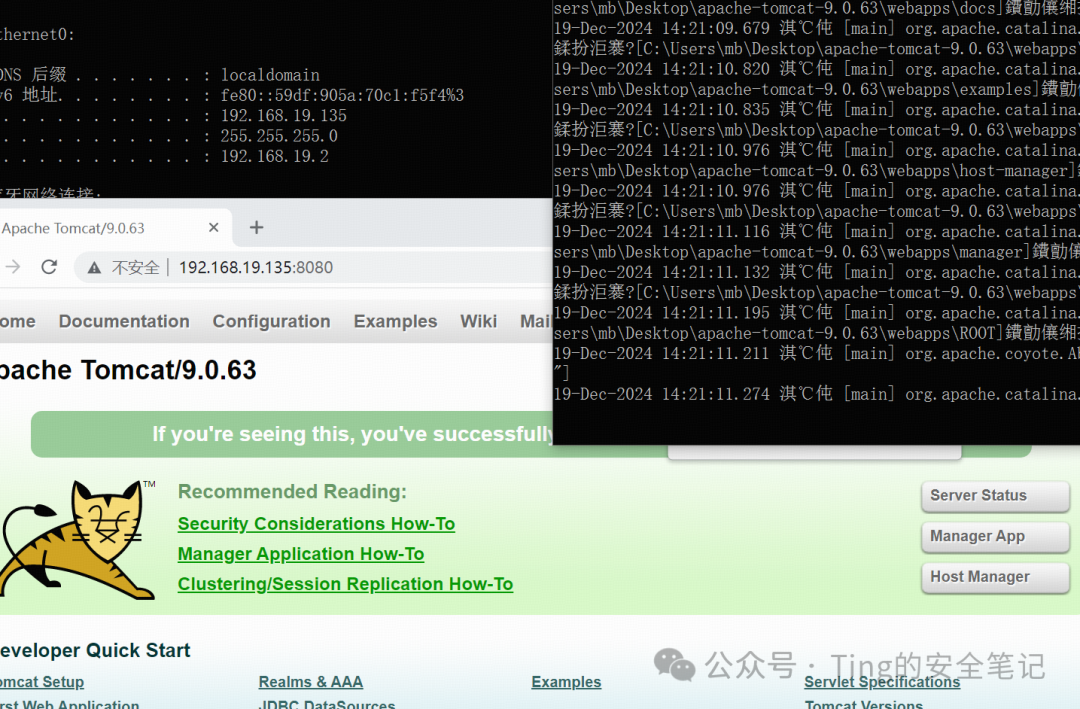
Task: Click the Recommended Reading heading
Action: click(x=292, y=491)
